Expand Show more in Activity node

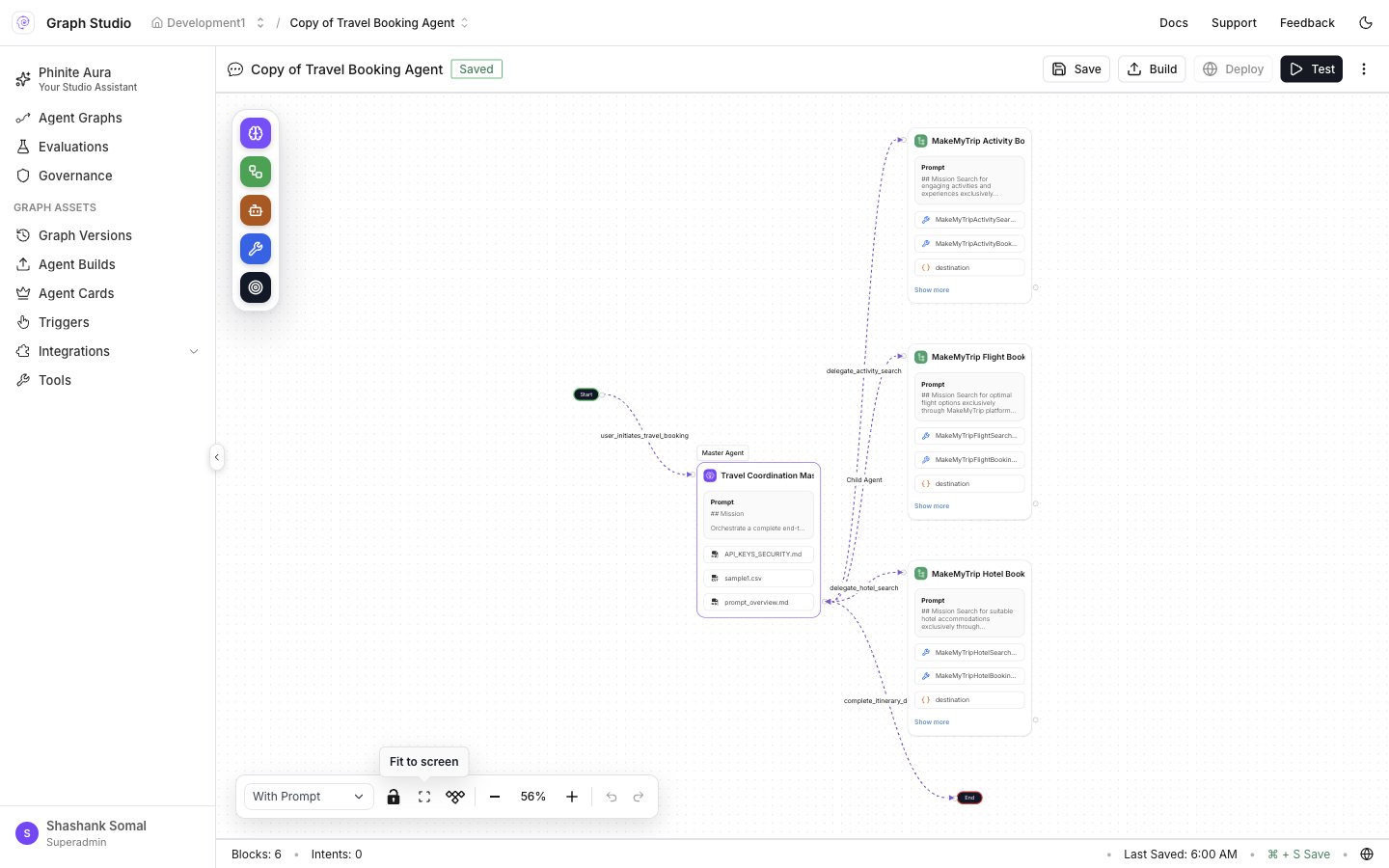click(932, 290)
